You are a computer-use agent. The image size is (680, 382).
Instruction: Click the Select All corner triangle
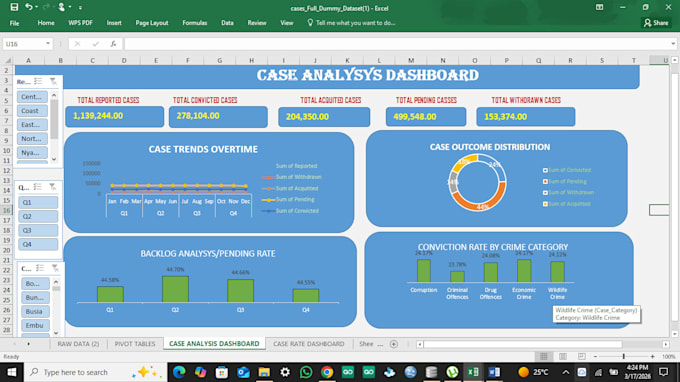coord(8,60)
